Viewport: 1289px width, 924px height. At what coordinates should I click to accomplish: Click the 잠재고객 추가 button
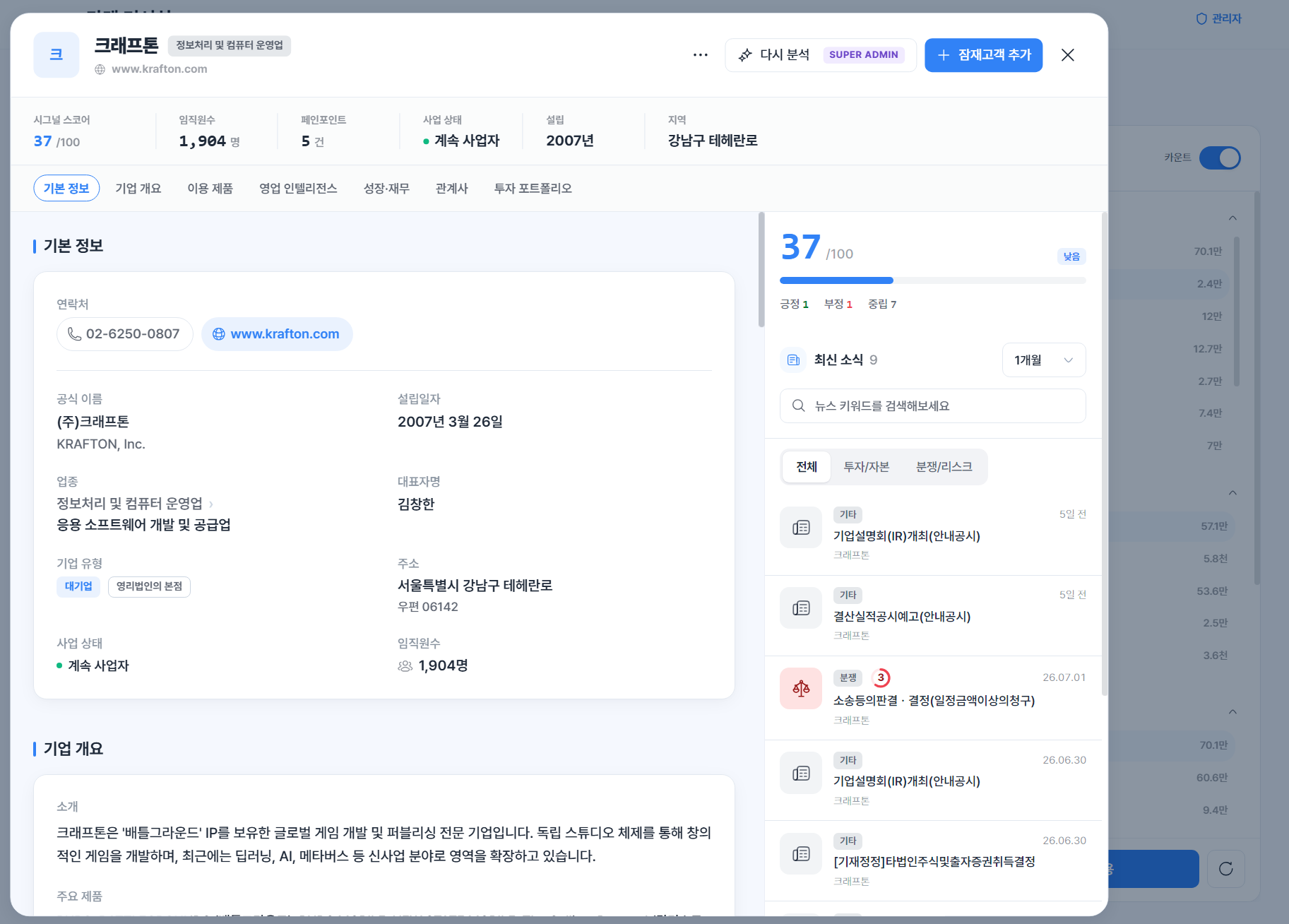point(984,55)
